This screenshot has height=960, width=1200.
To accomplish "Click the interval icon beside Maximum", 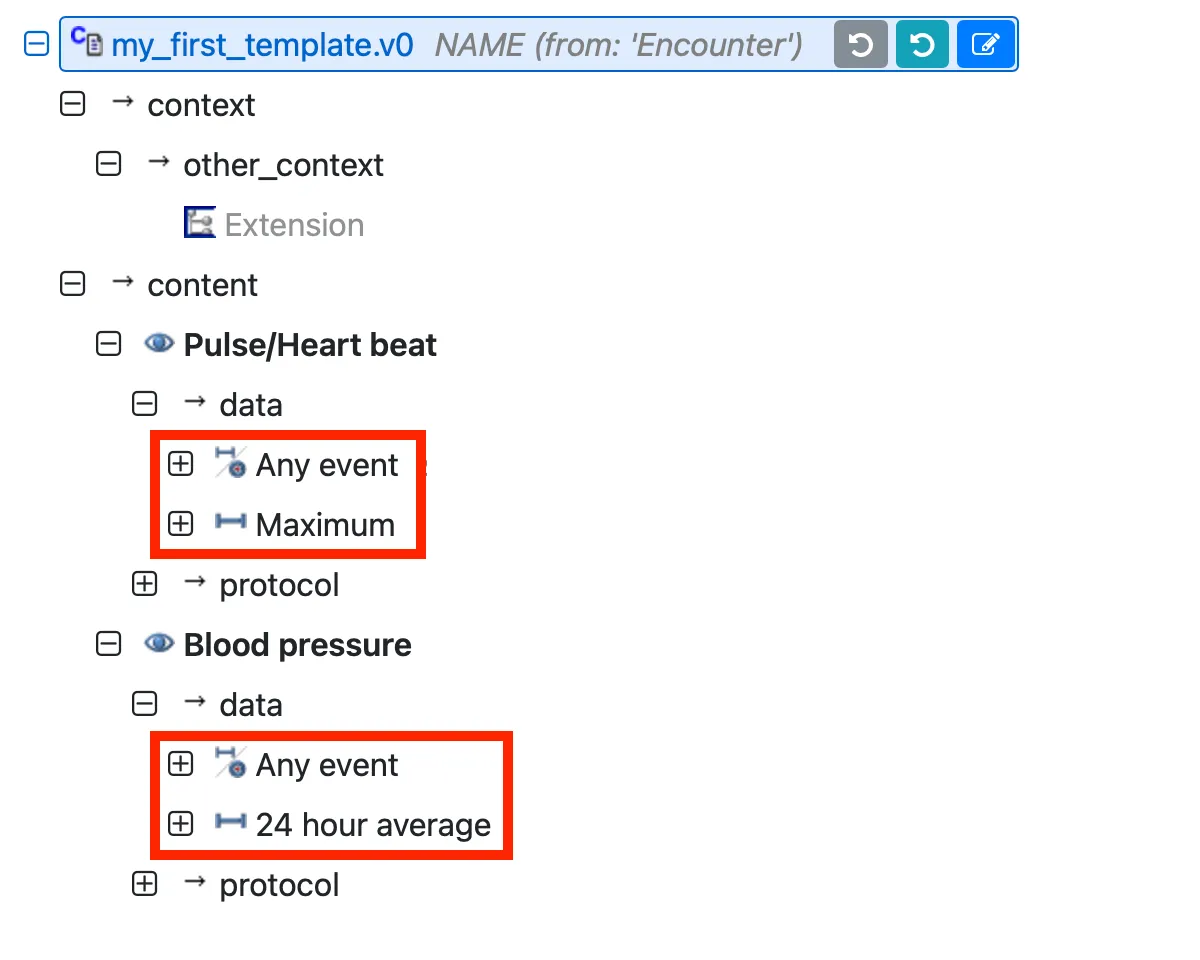I will (x=230, y=523).
